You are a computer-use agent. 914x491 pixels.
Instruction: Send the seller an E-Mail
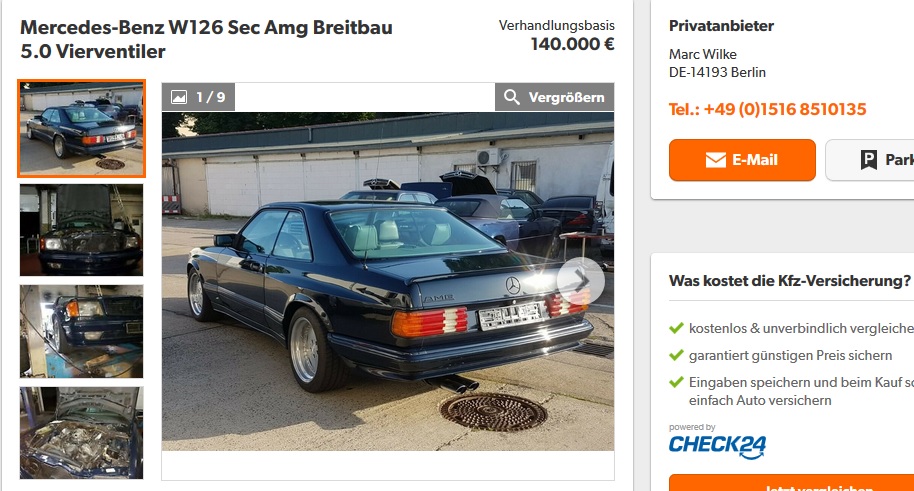pyautogui.click(x=742, y=160)
